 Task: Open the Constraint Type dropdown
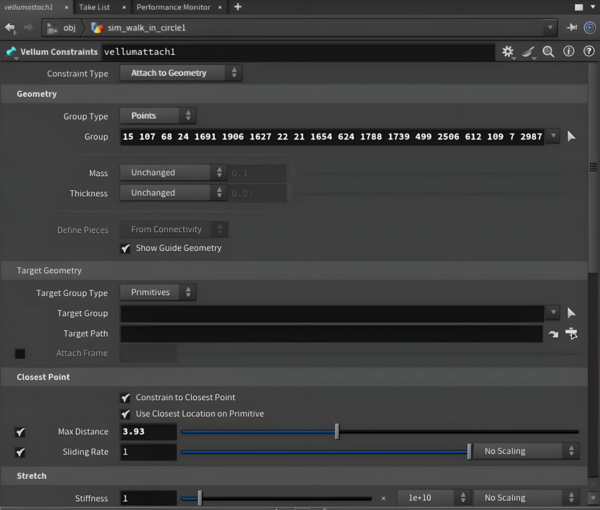tap(180, 73)
